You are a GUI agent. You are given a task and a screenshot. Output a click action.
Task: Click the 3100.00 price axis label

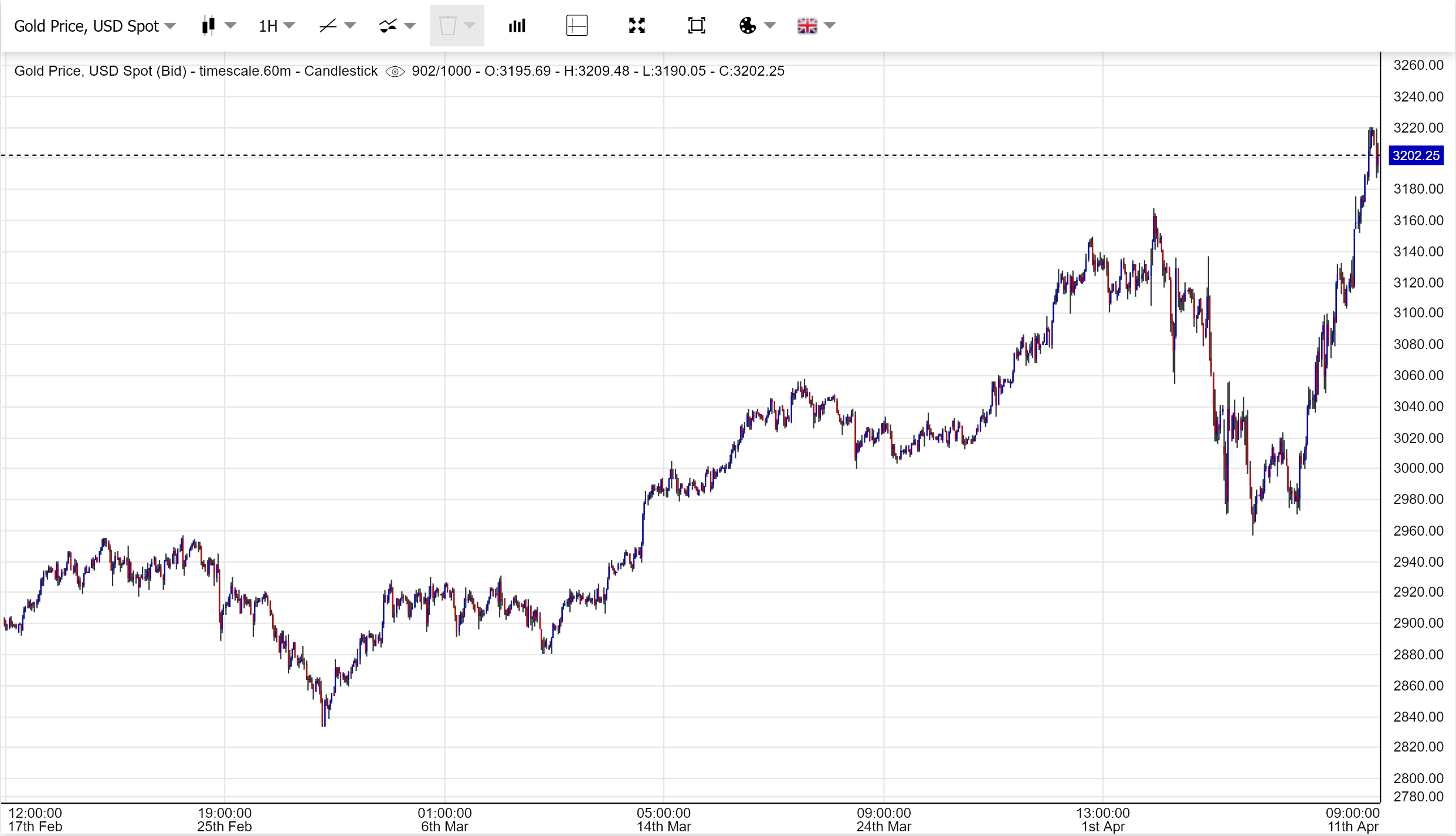pos(1418,313)
